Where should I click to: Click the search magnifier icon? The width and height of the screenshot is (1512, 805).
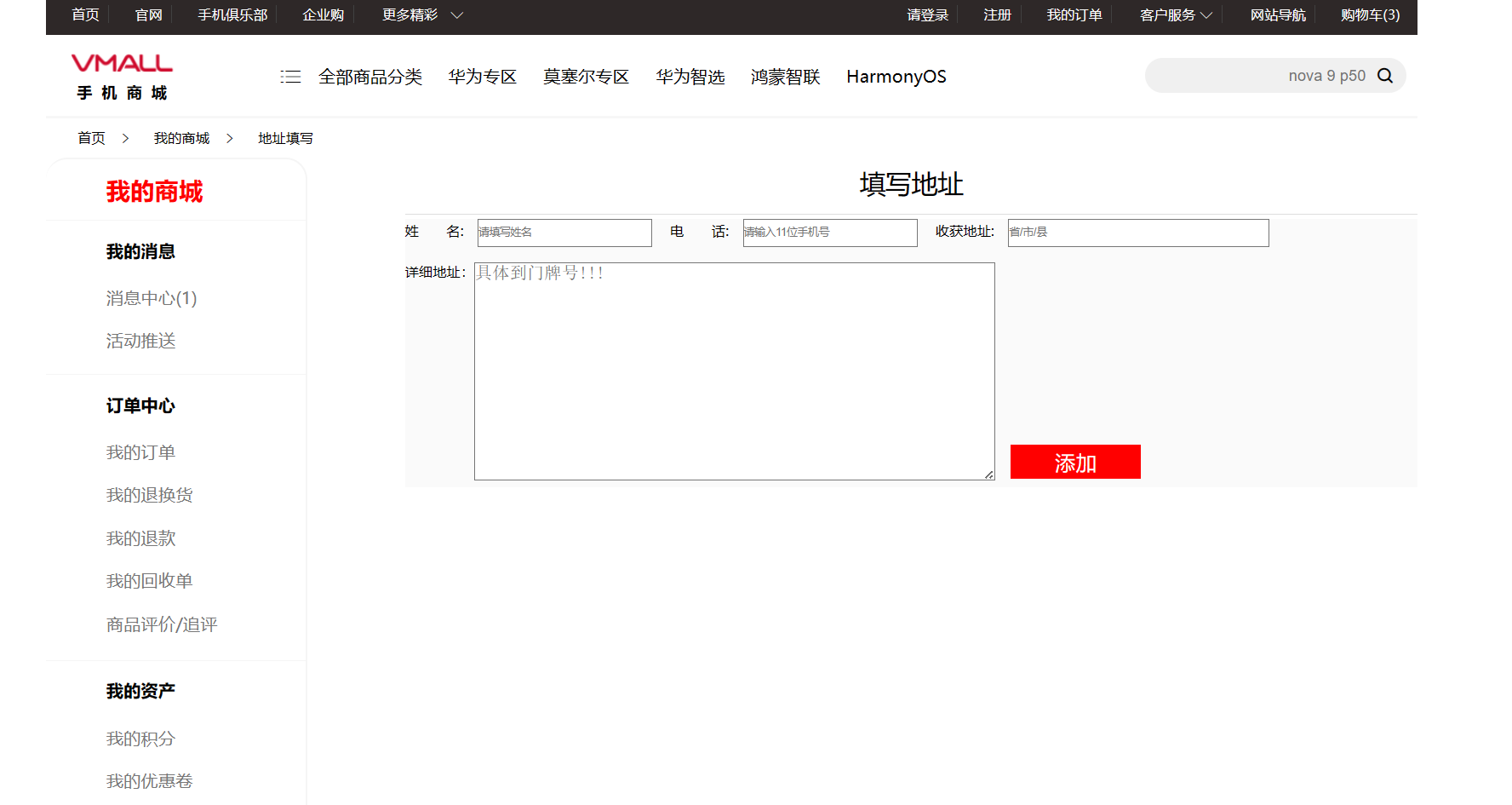click(x=1385, y=75)
